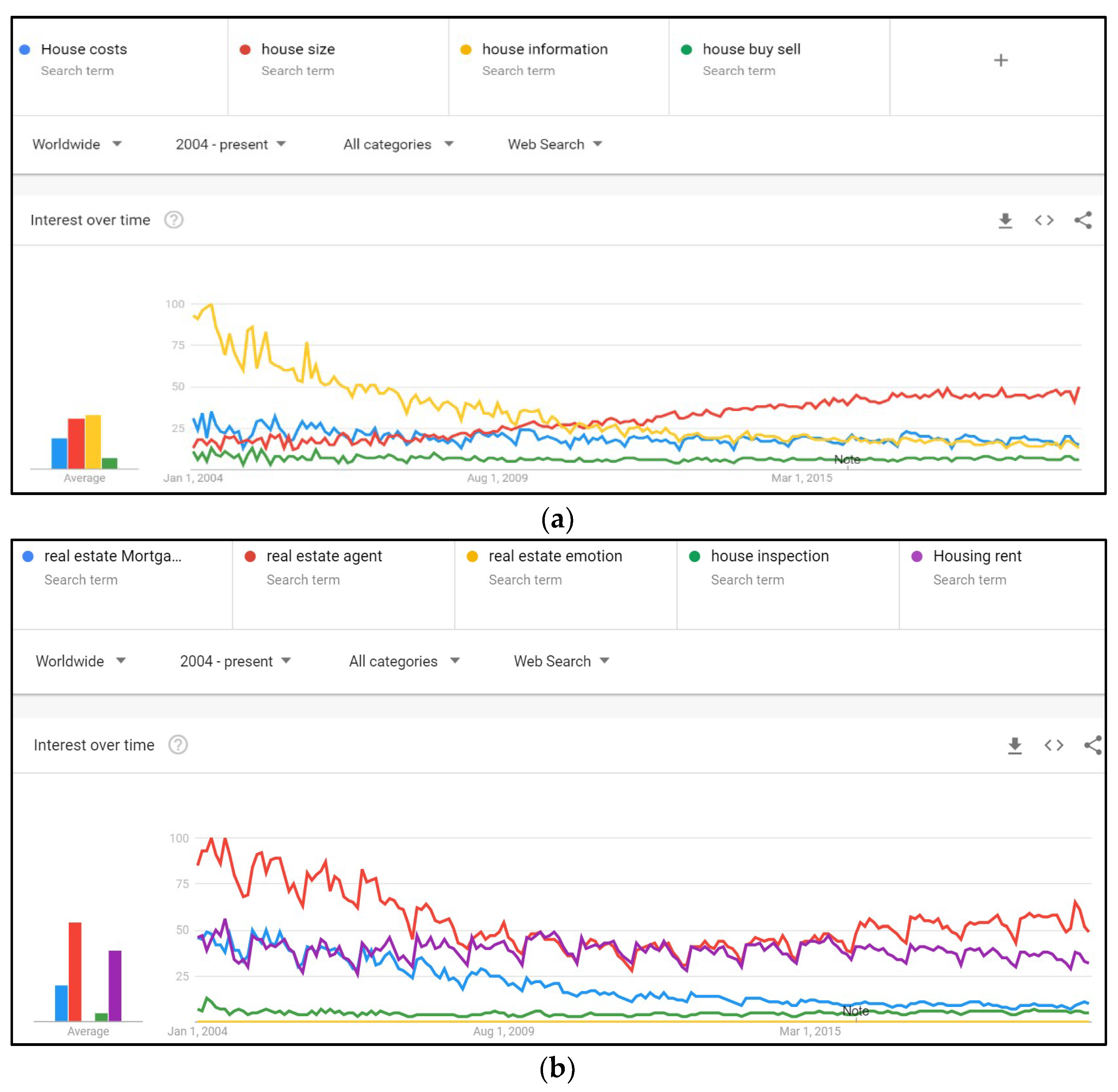Share the bottom interest over time chart
Viewport: 1118px width, 1092px height.
tap(1092, 745)
